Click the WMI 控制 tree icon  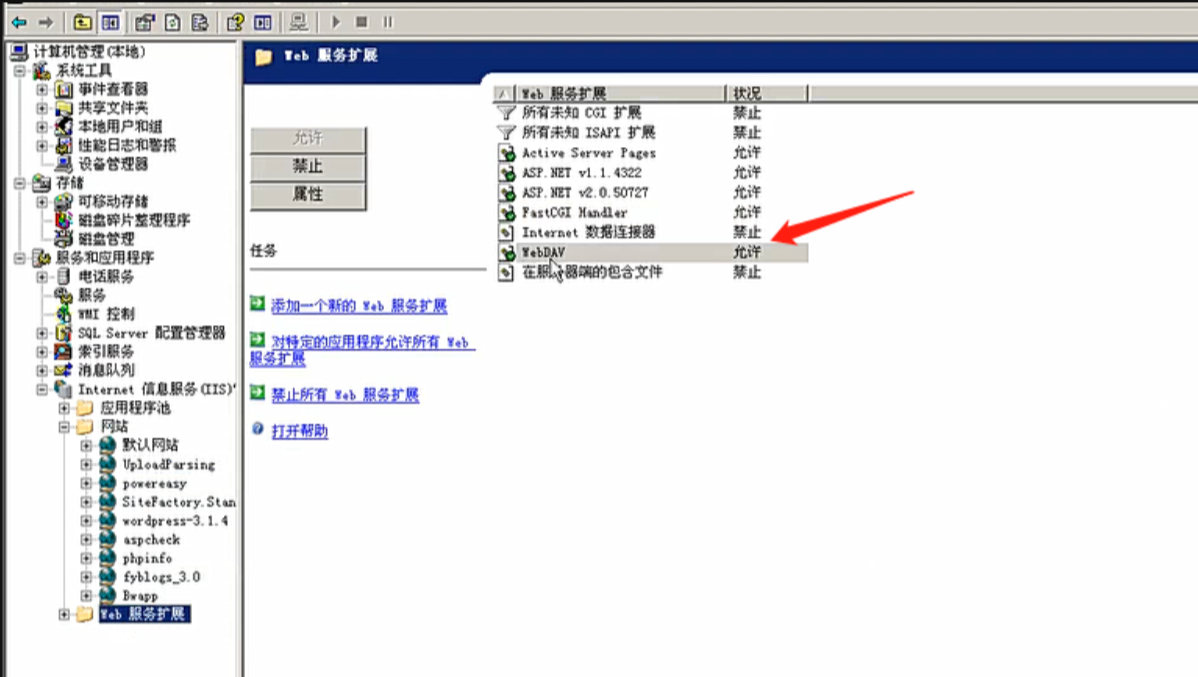pos(63,313)
